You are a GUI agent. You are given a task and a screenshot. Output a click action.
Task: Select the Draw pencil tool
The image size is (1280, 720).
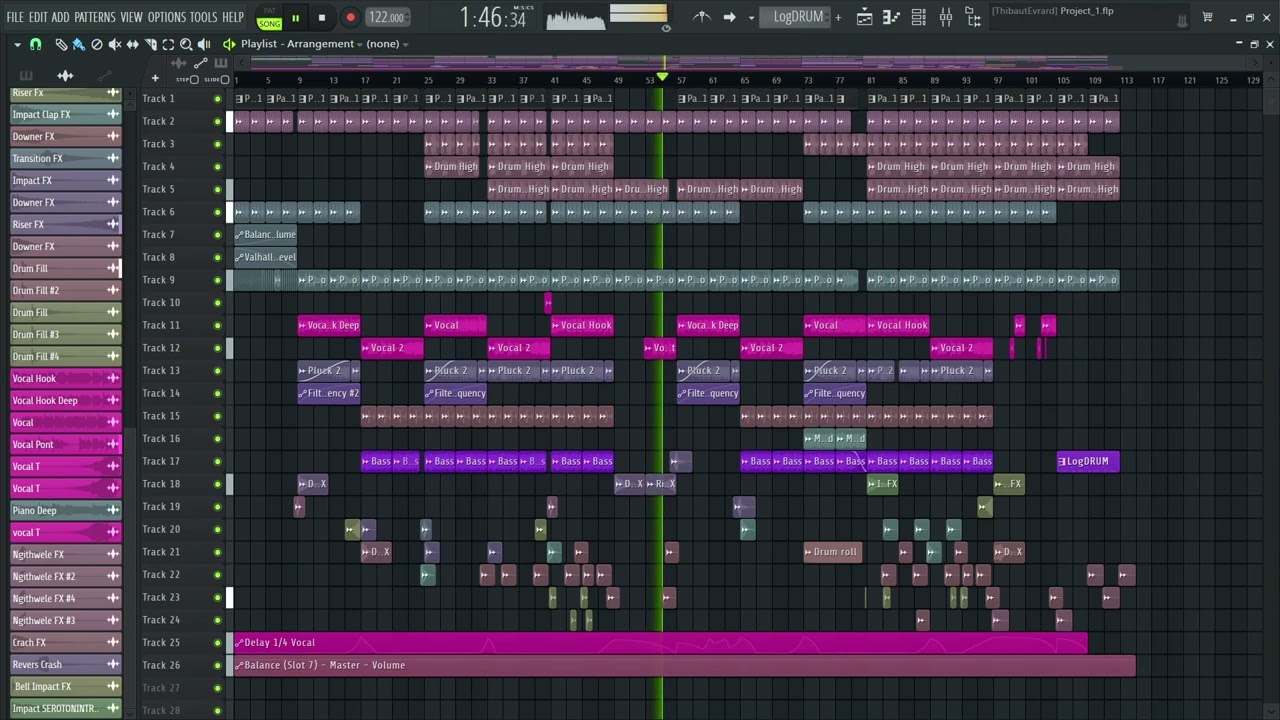click(x=61, y=44)
